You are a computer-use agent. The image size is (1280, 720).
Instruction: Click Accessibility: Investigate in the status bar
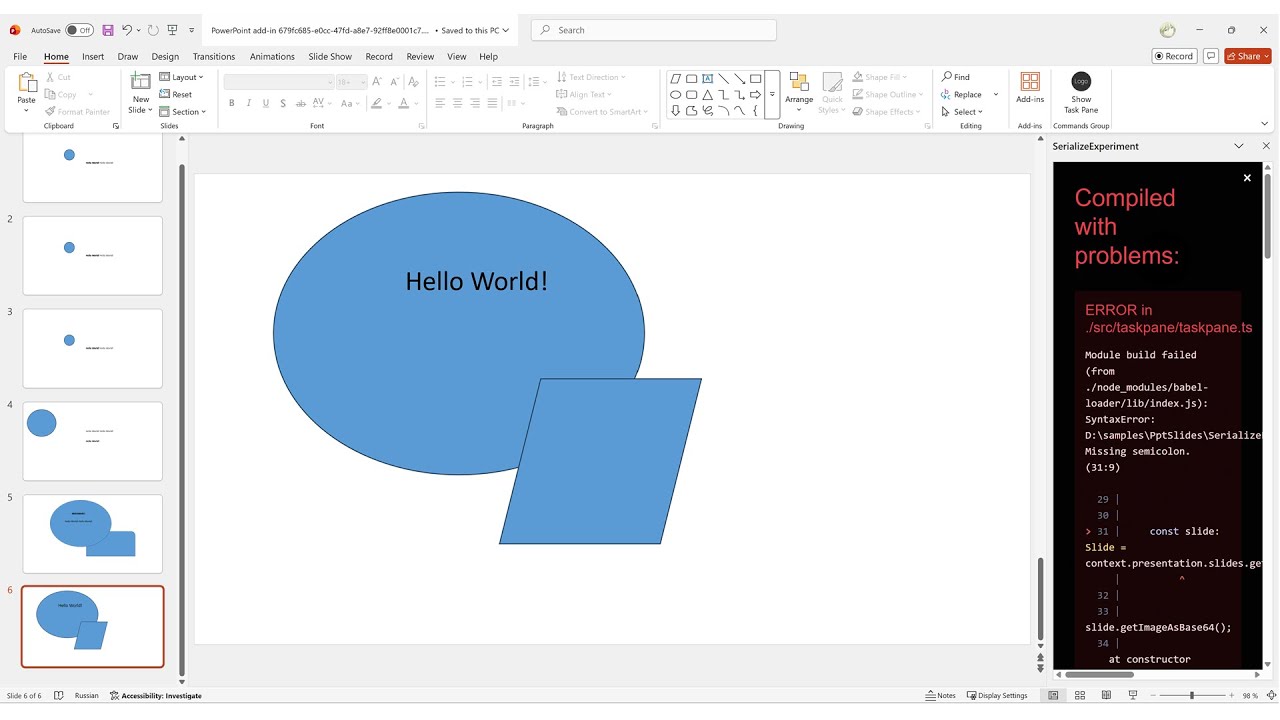(156, 695)
